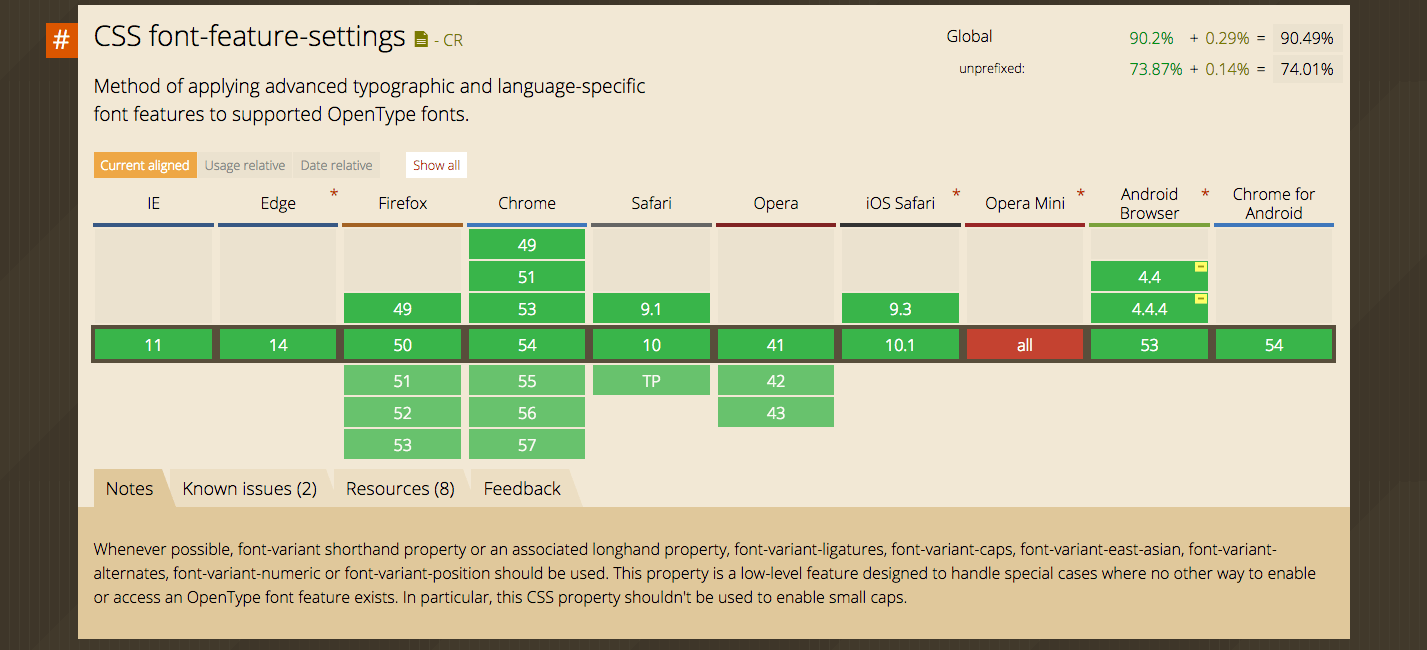Image resolution: width=1427 pixels, height=650 pixels.
Task: Select the Notes tab
Action: pos(130,488)
